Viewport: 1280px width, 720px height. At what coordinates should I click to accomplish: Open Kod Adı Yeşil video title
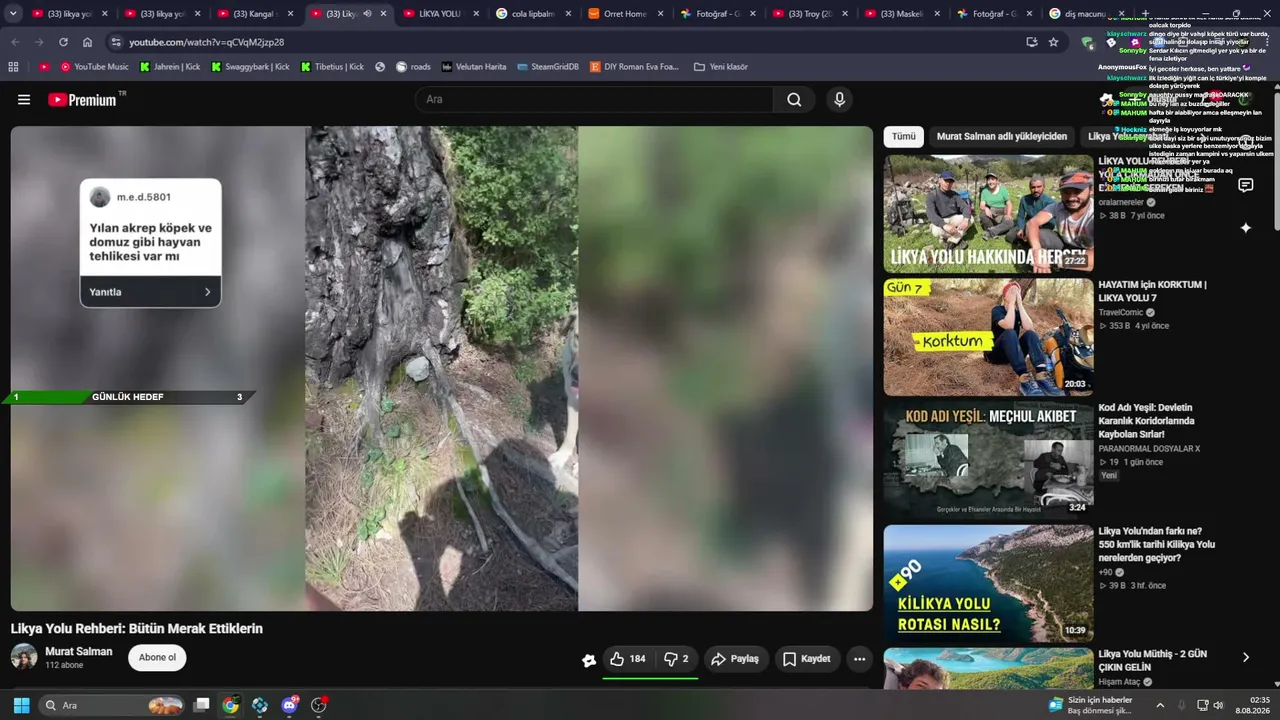point(1146,421)
